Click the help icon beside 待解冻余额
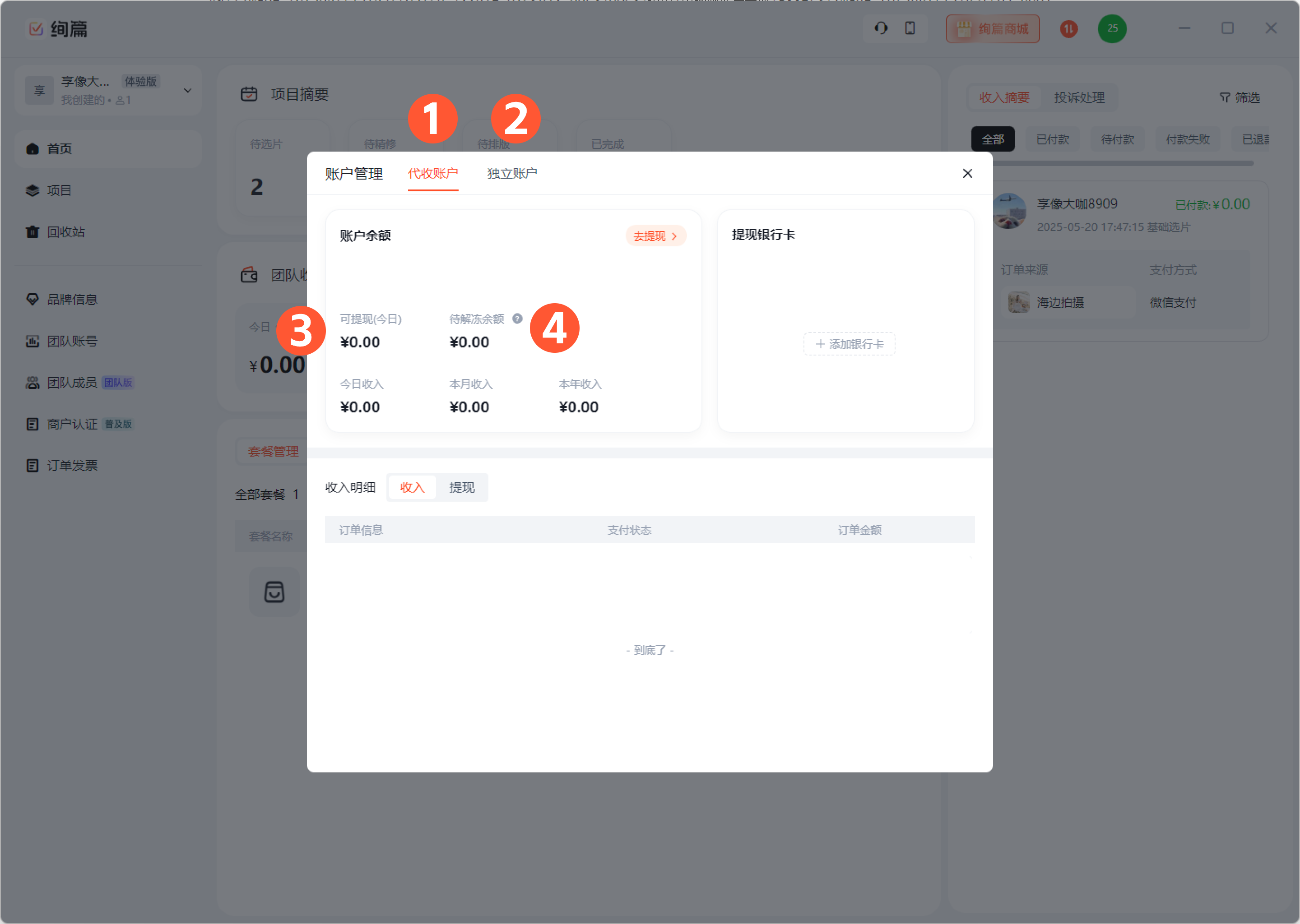1300x924 pixels. [x=517, y=319]
